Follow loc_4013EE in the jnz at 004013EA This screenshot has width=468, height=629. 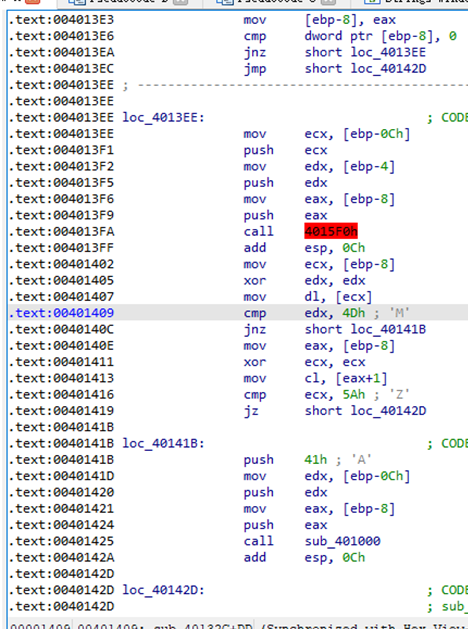click(x=388, y=53)
